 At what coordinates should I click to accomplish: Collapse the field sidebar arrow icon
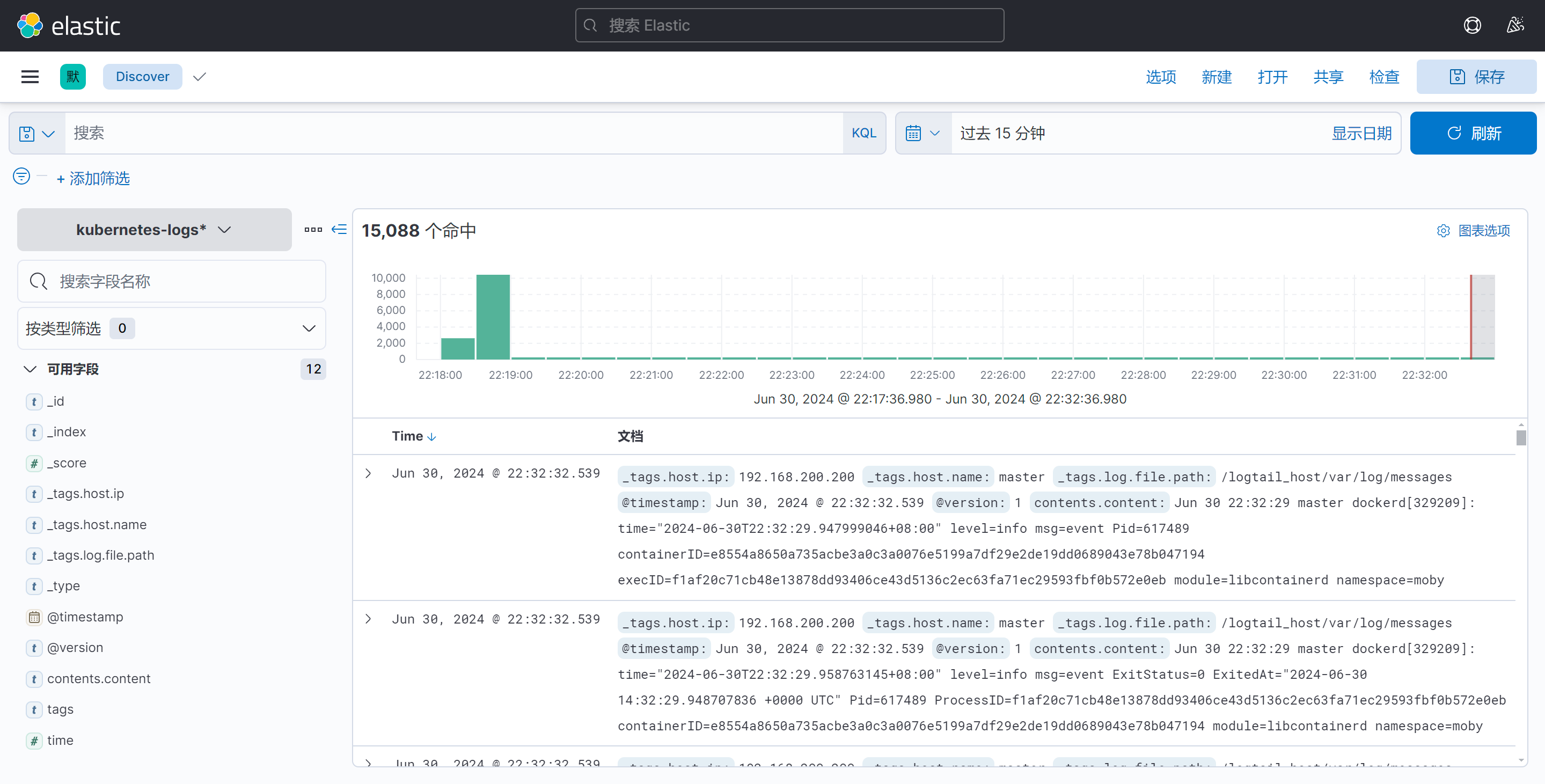click(339, 230)
